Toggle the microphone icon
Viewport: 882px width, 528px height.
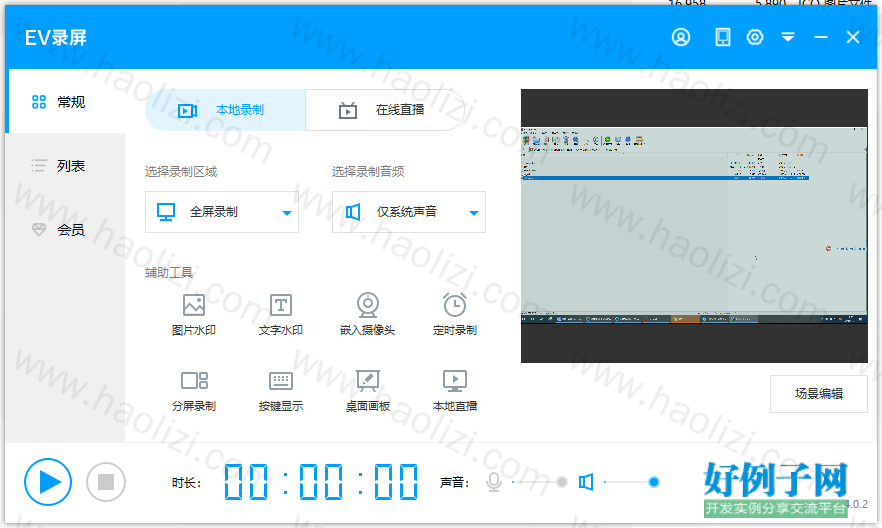click(494, 482)
